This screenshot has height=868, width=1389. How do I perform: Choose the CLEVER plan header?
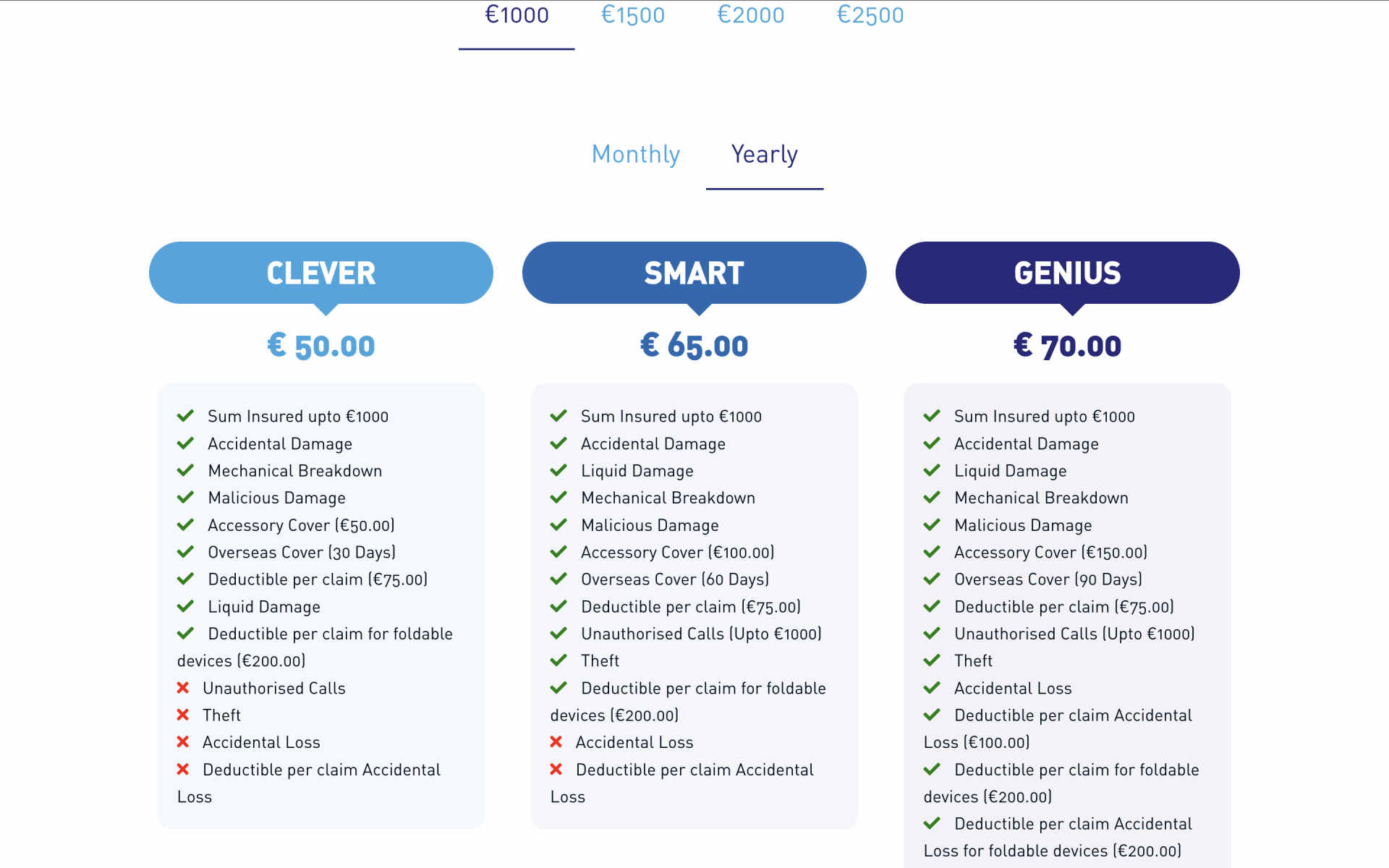pos(321,273)
